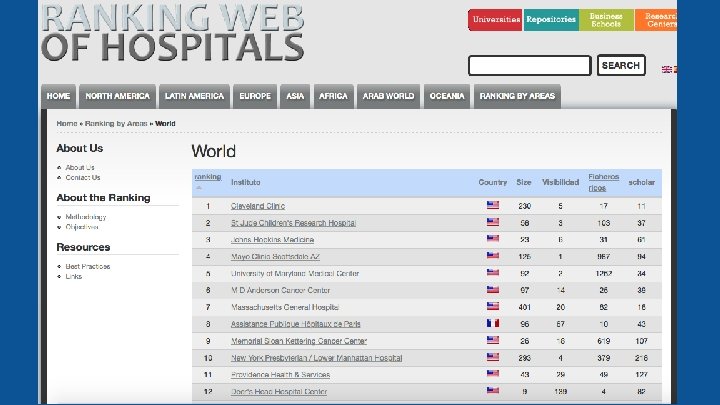The image size is (720, 405).
Task: Open Links sidebar link
Action: pos(73,276)
